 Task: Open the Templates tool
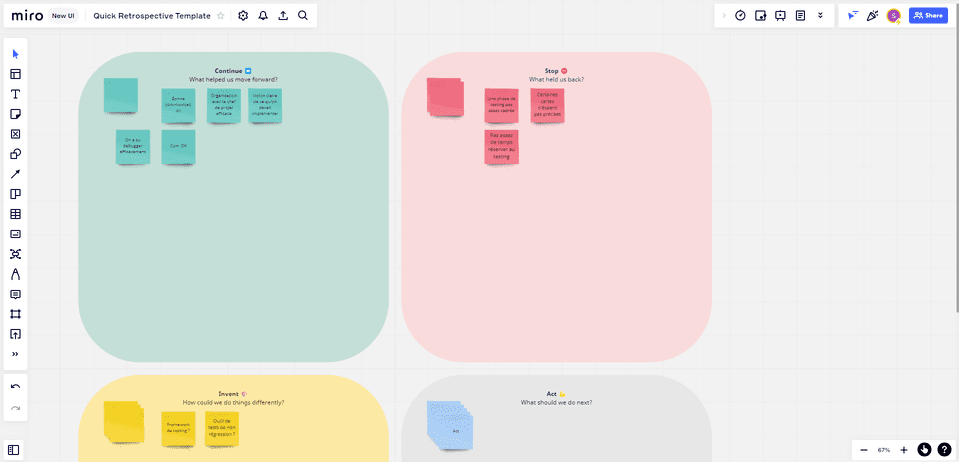16,74
